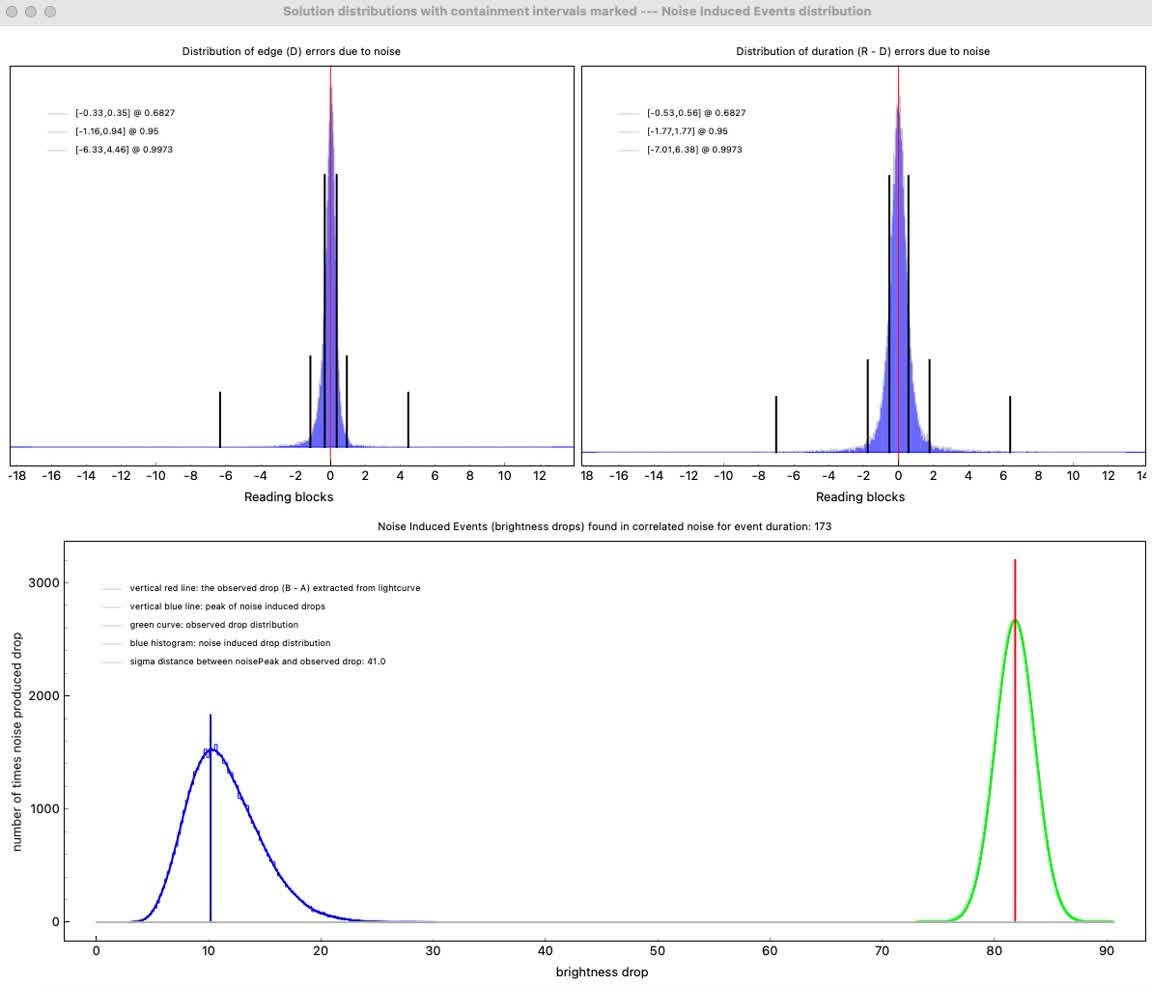
Task: Click the peak of the green curve
Action: [x=1015, y=620]
